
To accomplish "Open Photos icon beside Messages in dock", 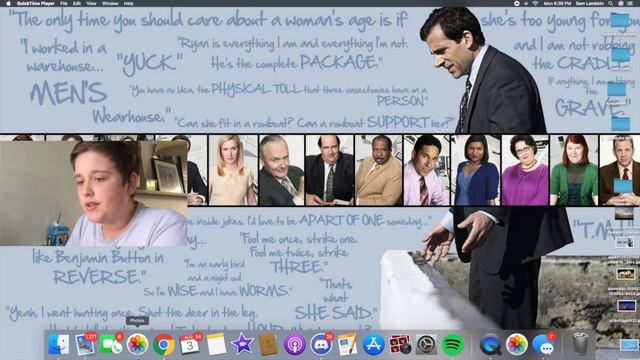I will [x=517, y=345].
